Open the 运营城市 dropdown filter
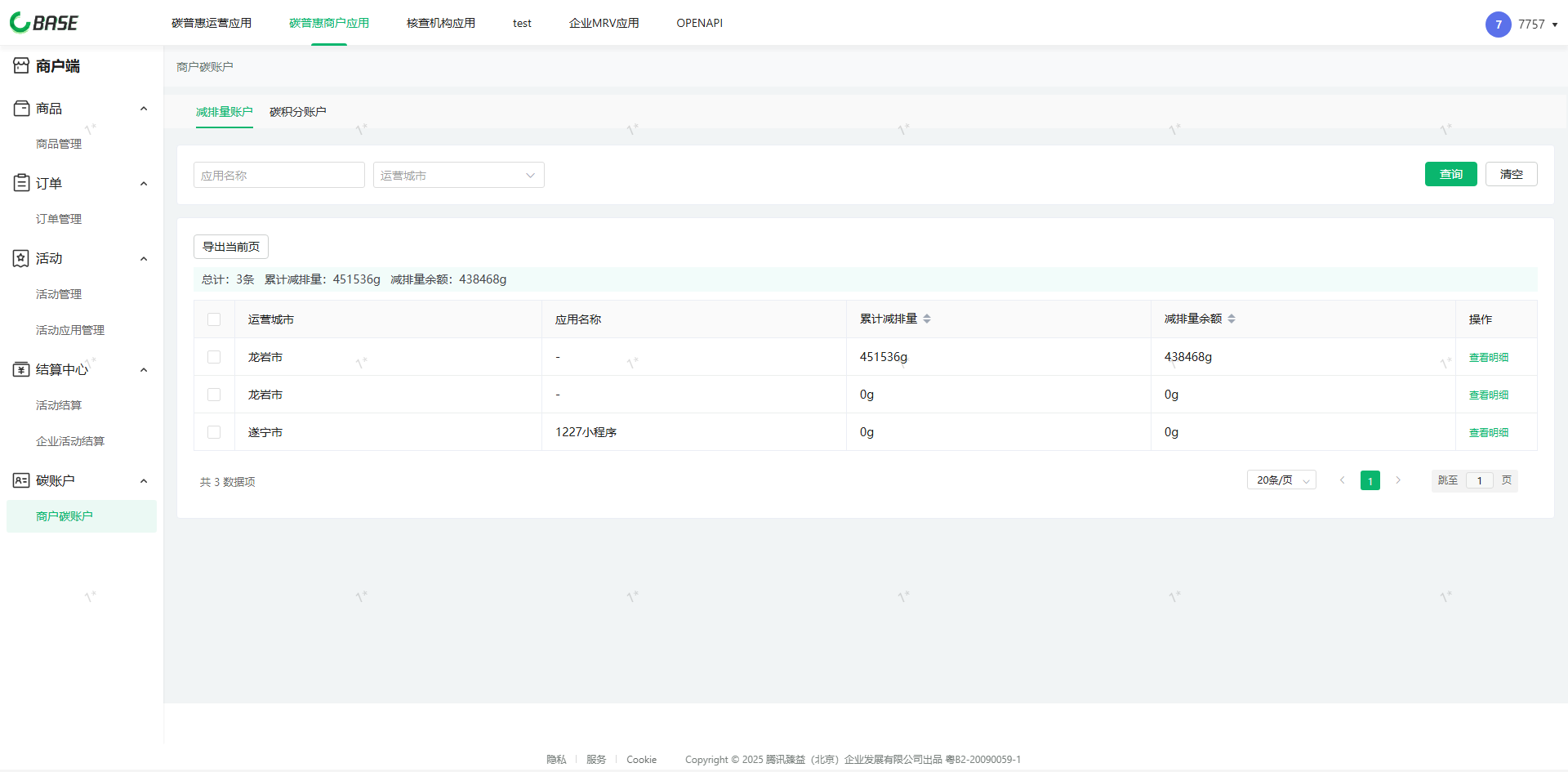 coord(458,175)
